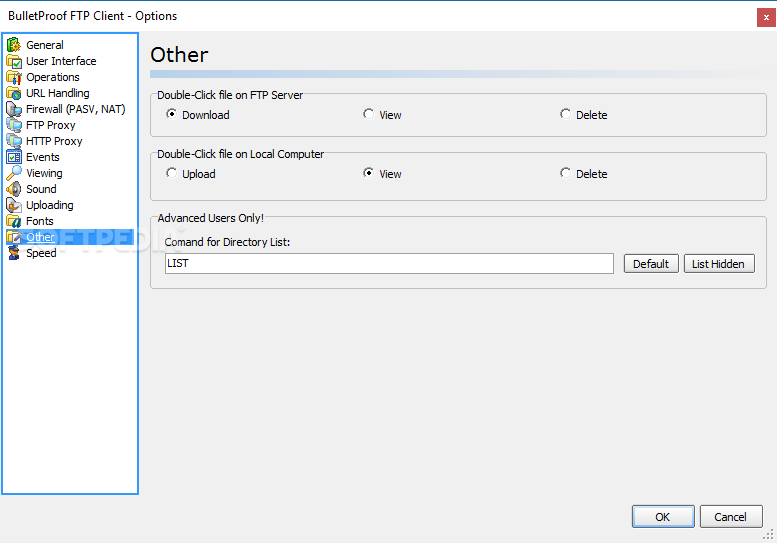Click the Viewing magnifier icon
Image resolution: width=777 pixels, height=543 pixels.
(14, 173)
